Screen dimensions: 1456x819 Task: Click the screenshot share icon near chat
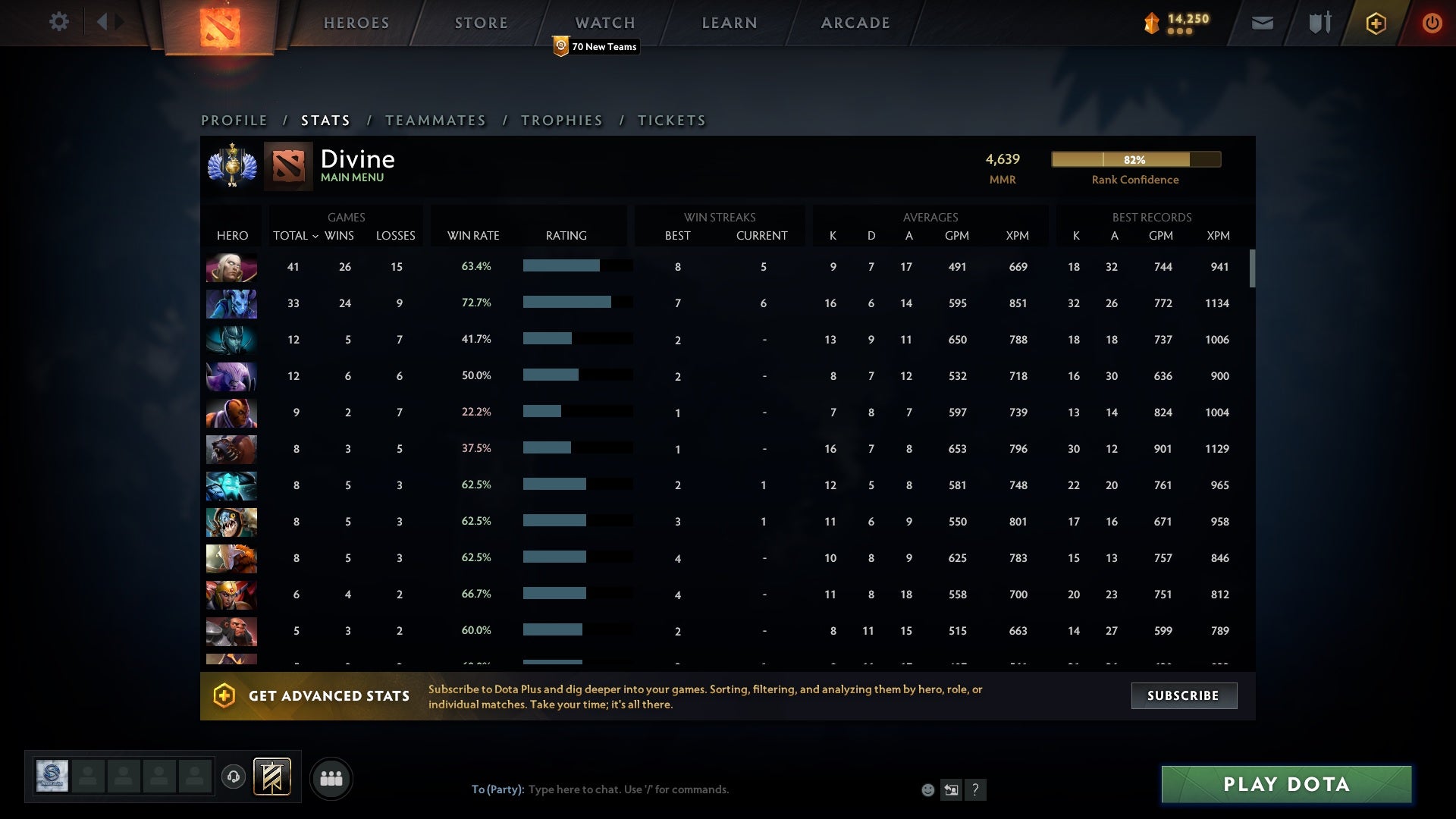pyautogui.click(x=952, y=789)
